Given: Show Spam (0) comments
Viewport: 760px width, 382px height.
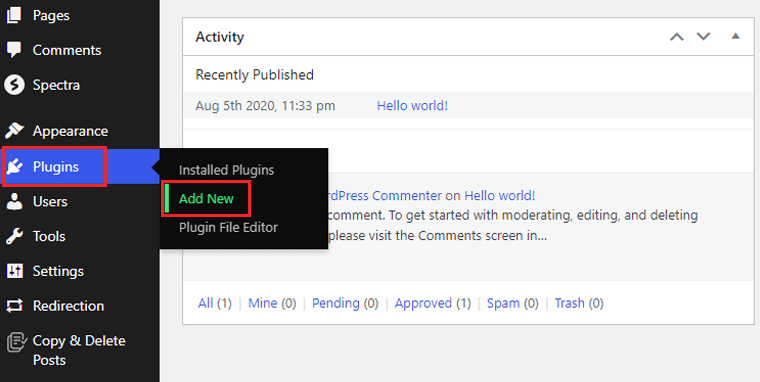Looking at the screenshot, I should click(512, 303).
